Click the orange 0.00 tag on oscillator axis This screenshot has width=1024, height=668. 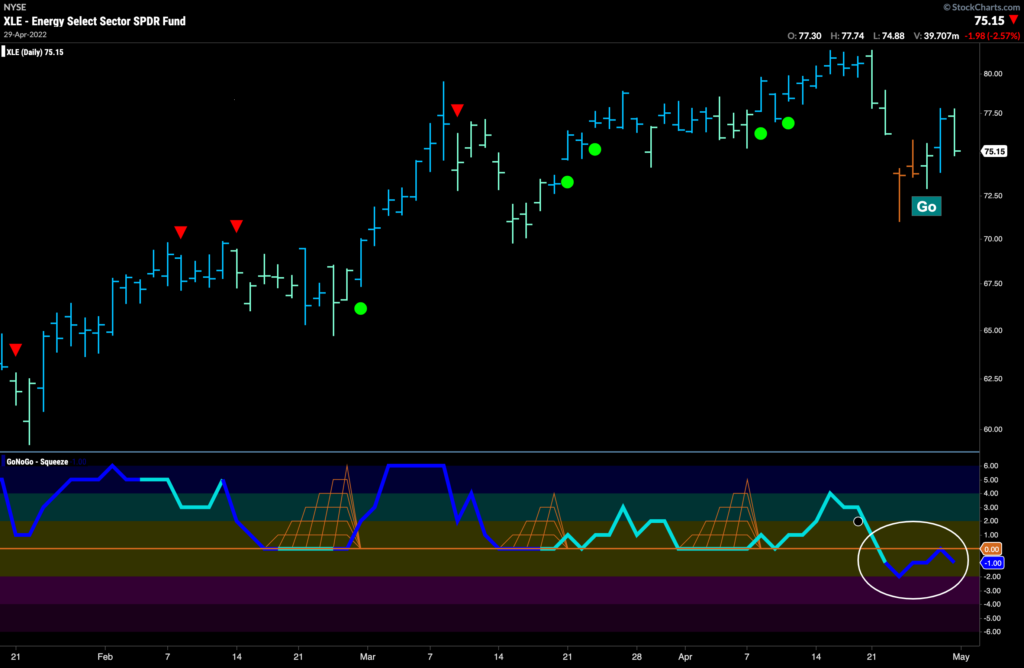[992, 549]
